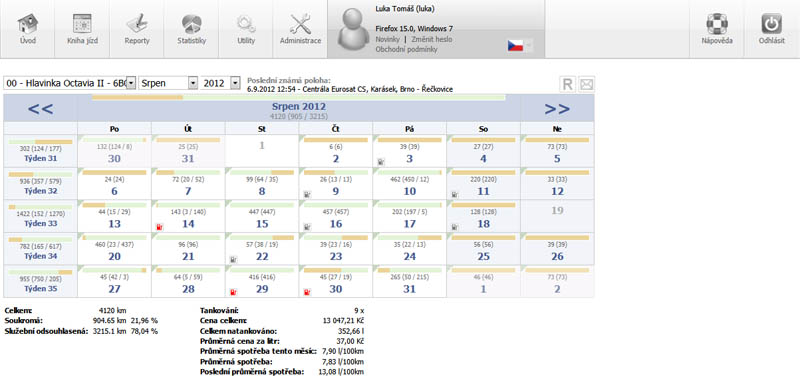The image size is (800, 379).
Task: Click fuel pump icon on day 11
Action: pyautogui.click(x=454, y=194)
